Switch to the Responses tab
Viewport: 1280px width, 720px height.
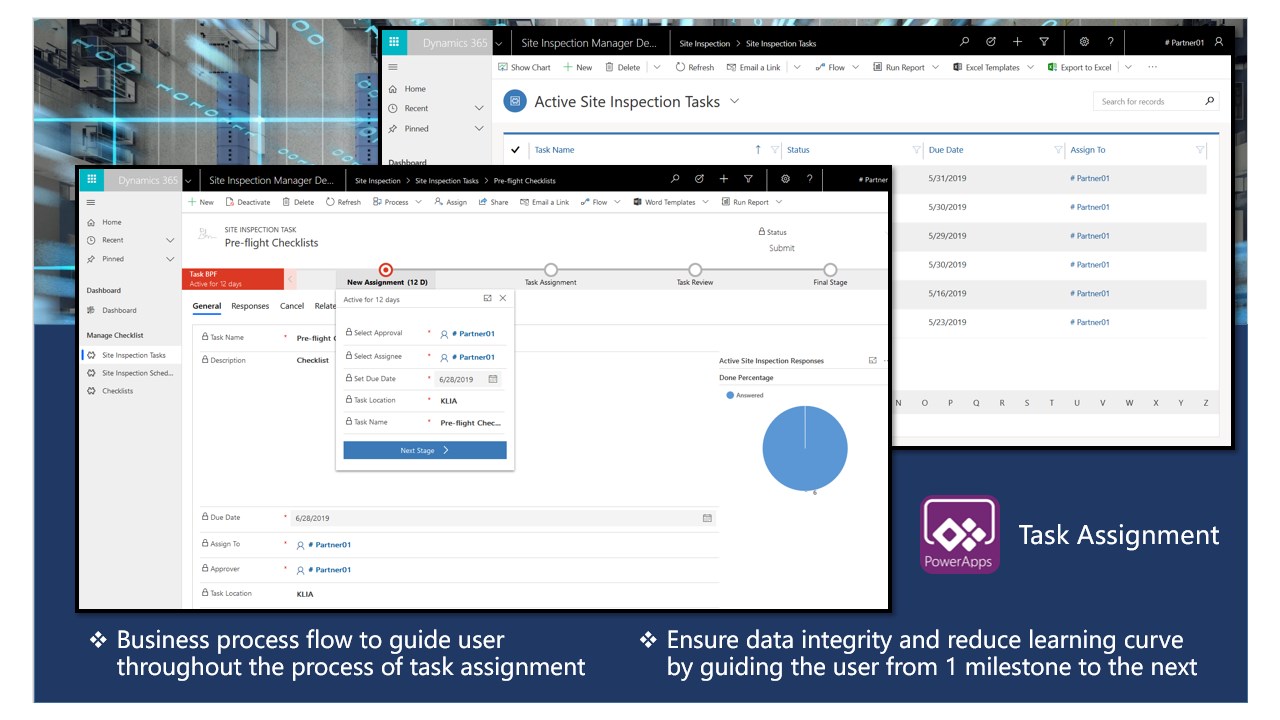[250, 306]
